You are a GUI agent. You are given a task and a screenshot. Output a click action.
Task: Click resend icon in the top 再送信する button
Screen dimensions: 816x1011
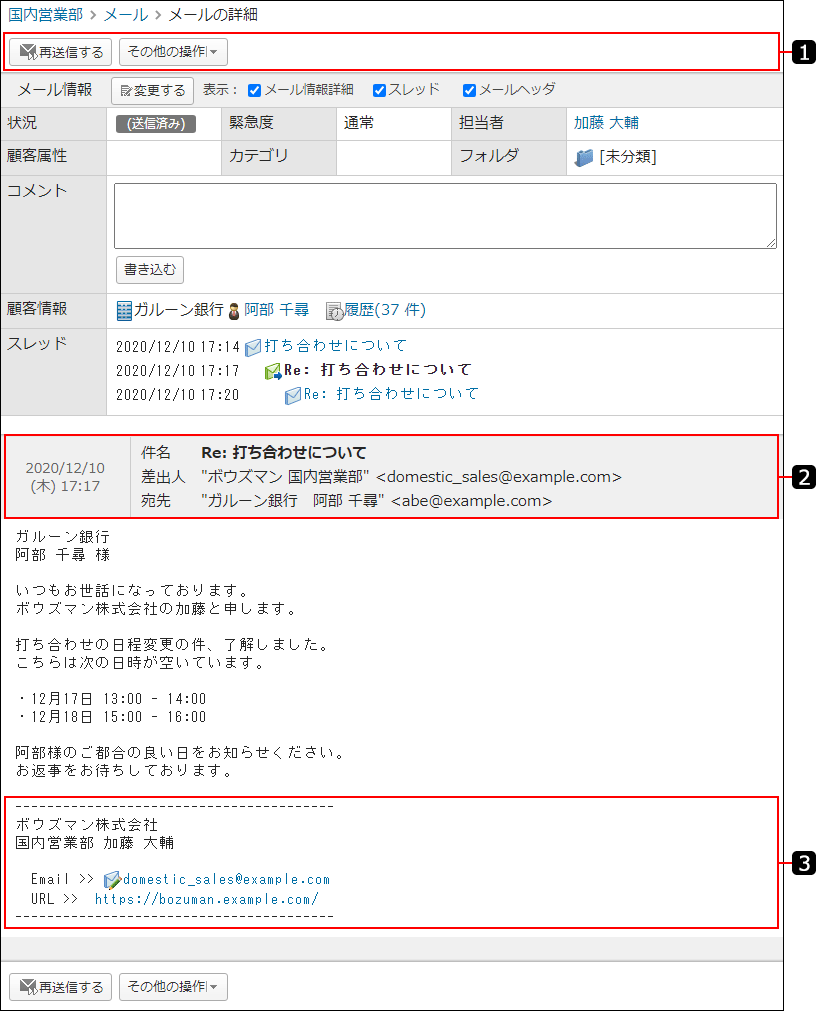(28, 52)
